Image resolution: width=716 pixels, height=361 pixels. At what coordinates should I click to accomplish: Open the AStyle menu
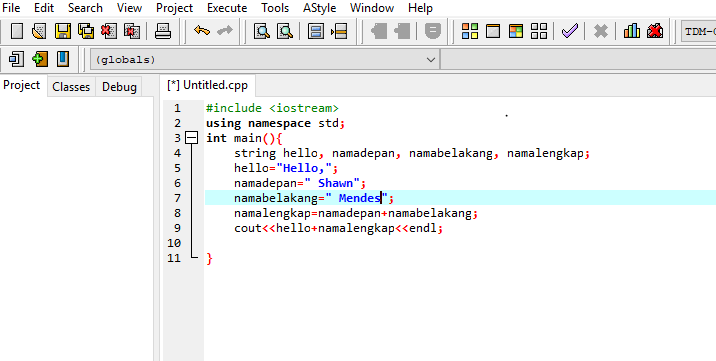(320, 8)
